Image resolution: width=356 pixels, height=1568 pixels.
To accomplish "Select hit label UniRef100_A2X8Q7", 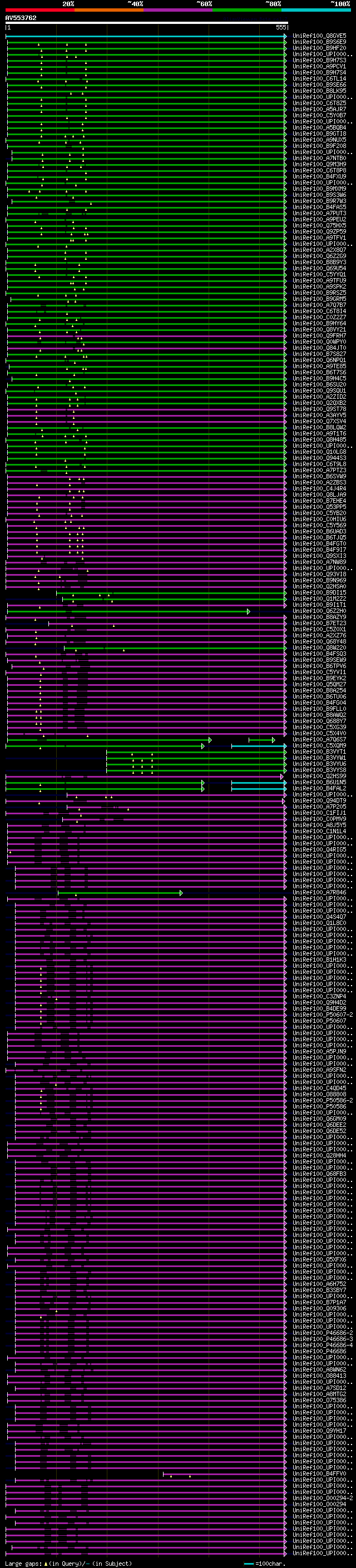I will [x=319, y=250].
